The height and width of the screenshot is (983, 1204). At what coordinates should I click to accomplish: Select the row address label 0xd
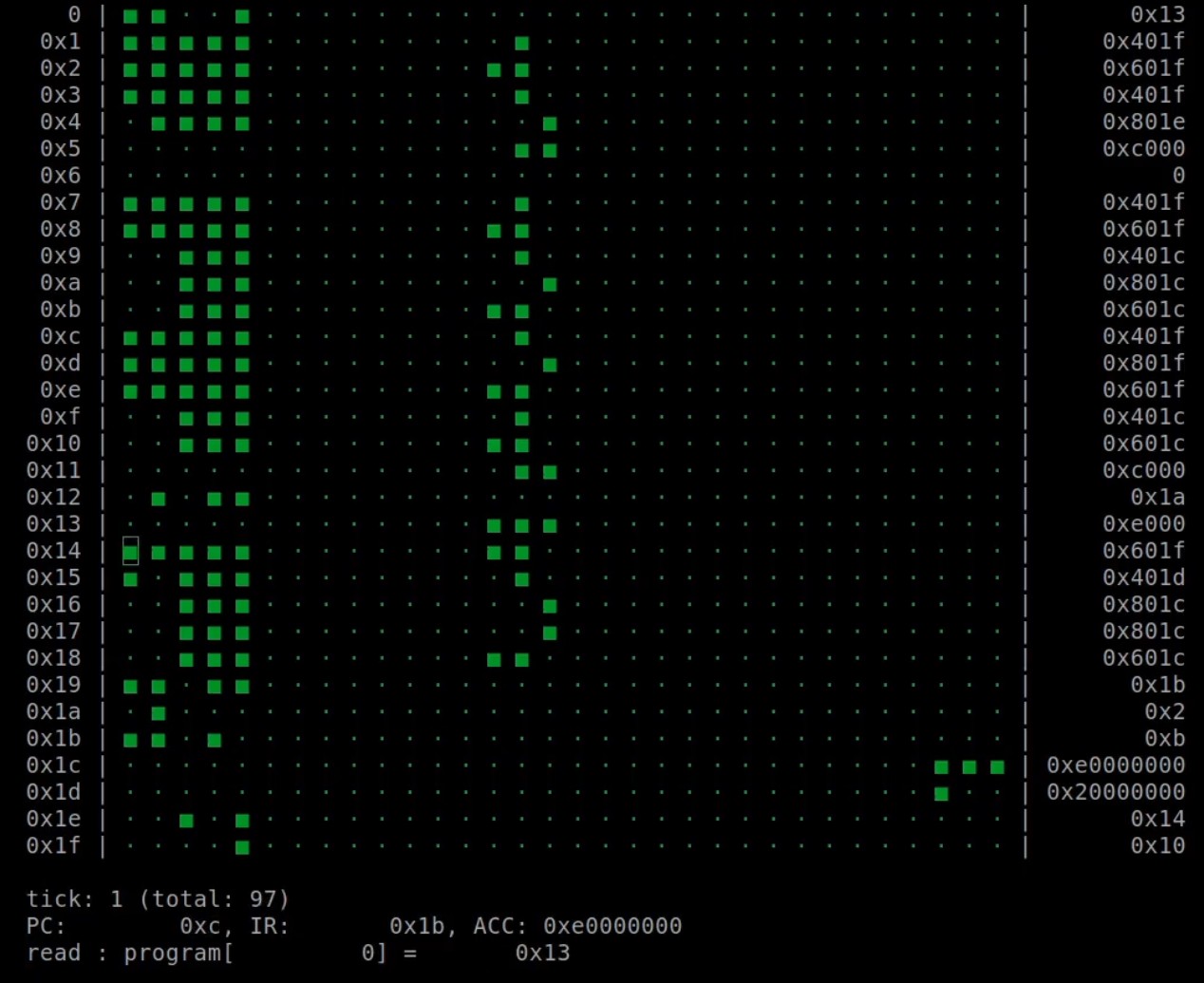[61, 363]
